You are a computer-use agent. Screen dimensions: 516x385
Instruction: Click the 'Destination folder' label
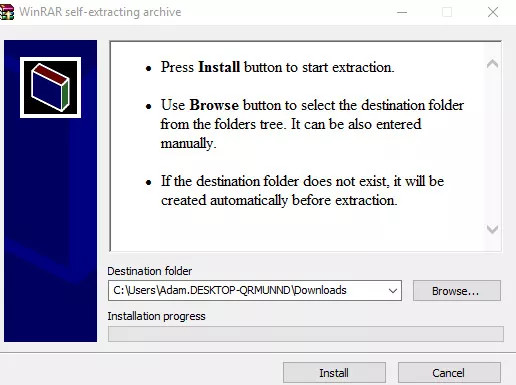coord(150,271)
